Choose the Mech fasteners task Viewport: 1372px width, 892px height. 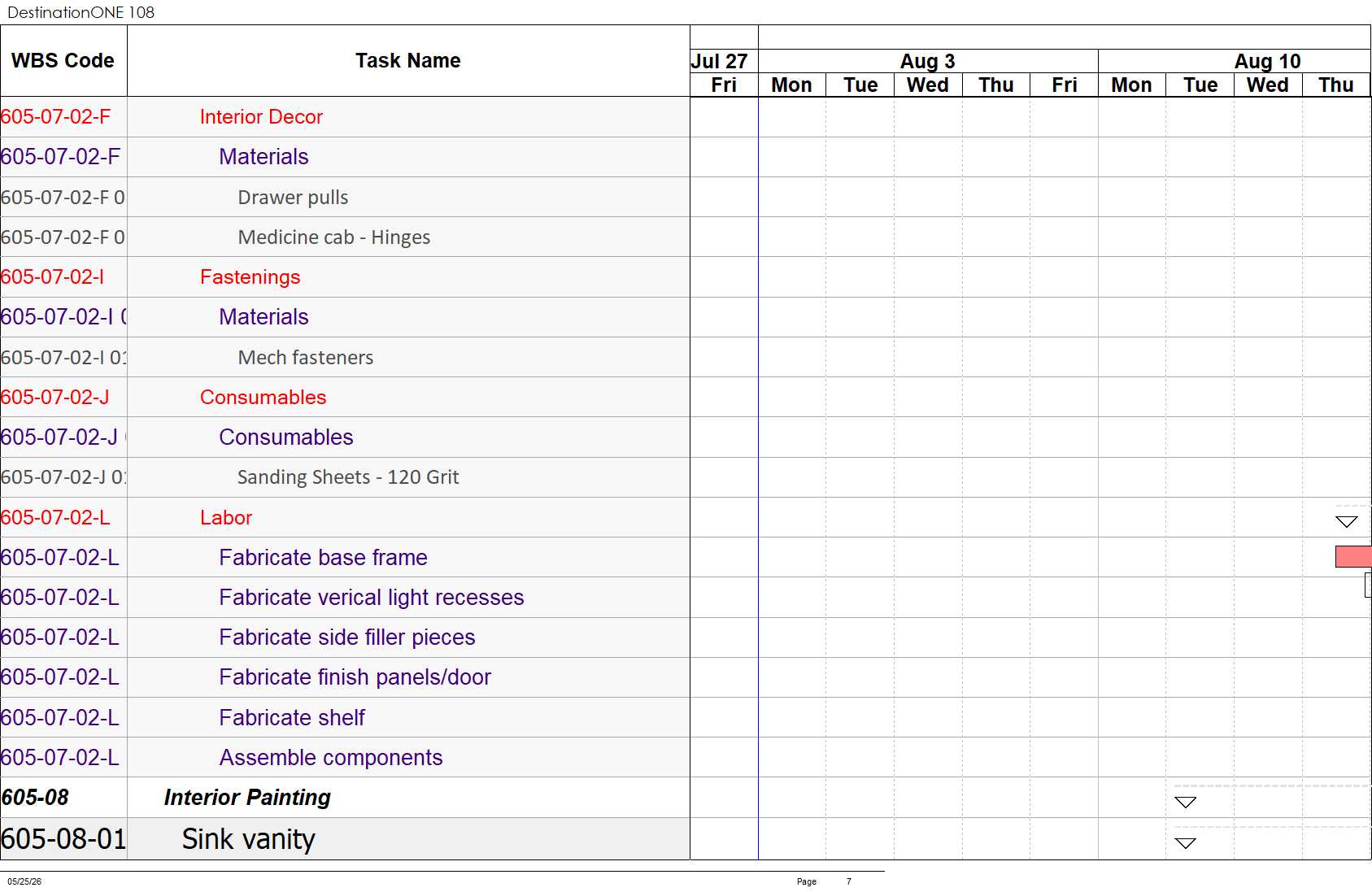point(306,358)
